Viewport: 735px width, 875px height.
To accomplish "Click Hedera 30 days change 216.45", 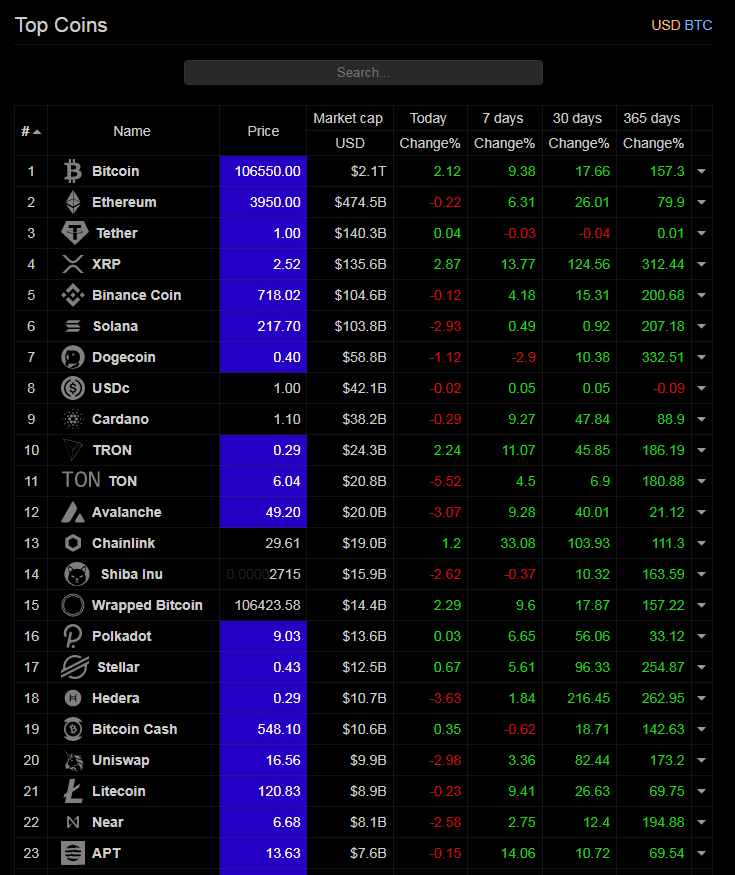I will [x=588, y=698].
